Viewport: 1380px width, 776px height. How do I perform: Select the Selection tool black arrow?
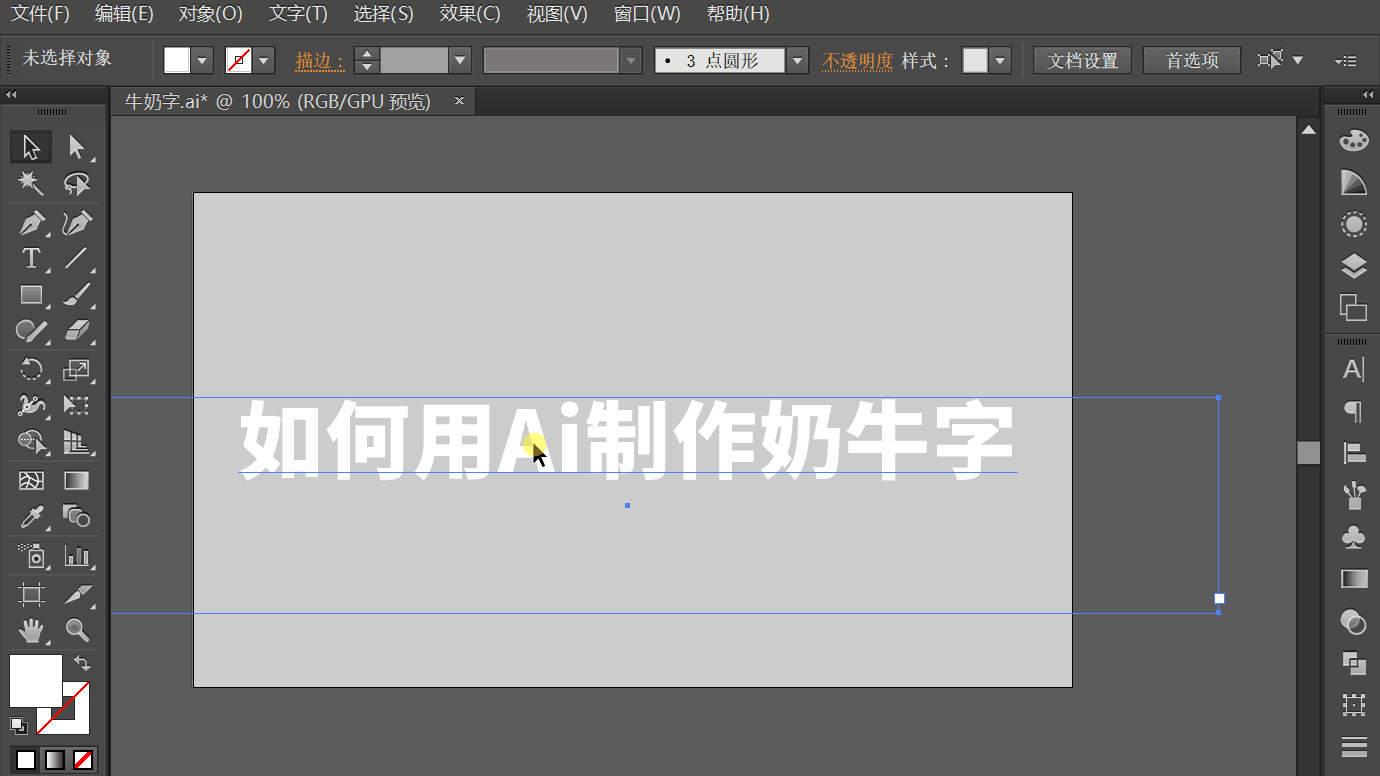pos(31,147)
